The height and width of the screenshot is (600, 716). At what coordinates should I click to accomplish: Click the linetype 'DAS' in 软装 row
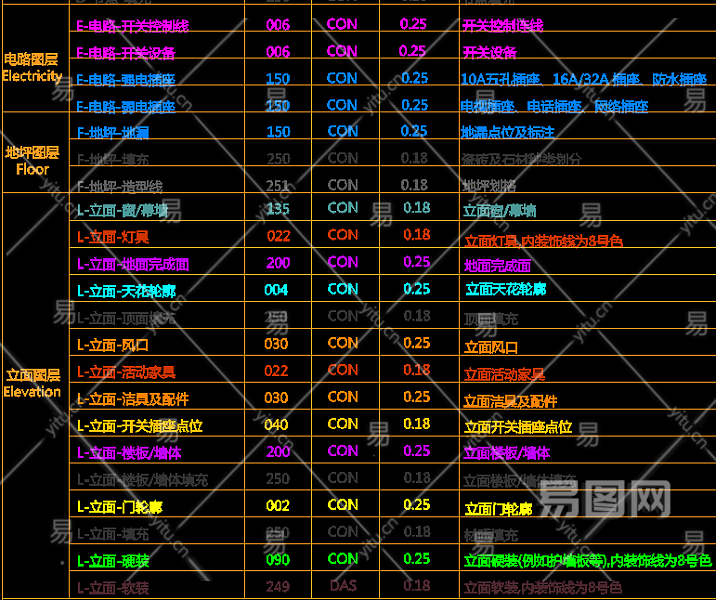[x=343, y=586]
